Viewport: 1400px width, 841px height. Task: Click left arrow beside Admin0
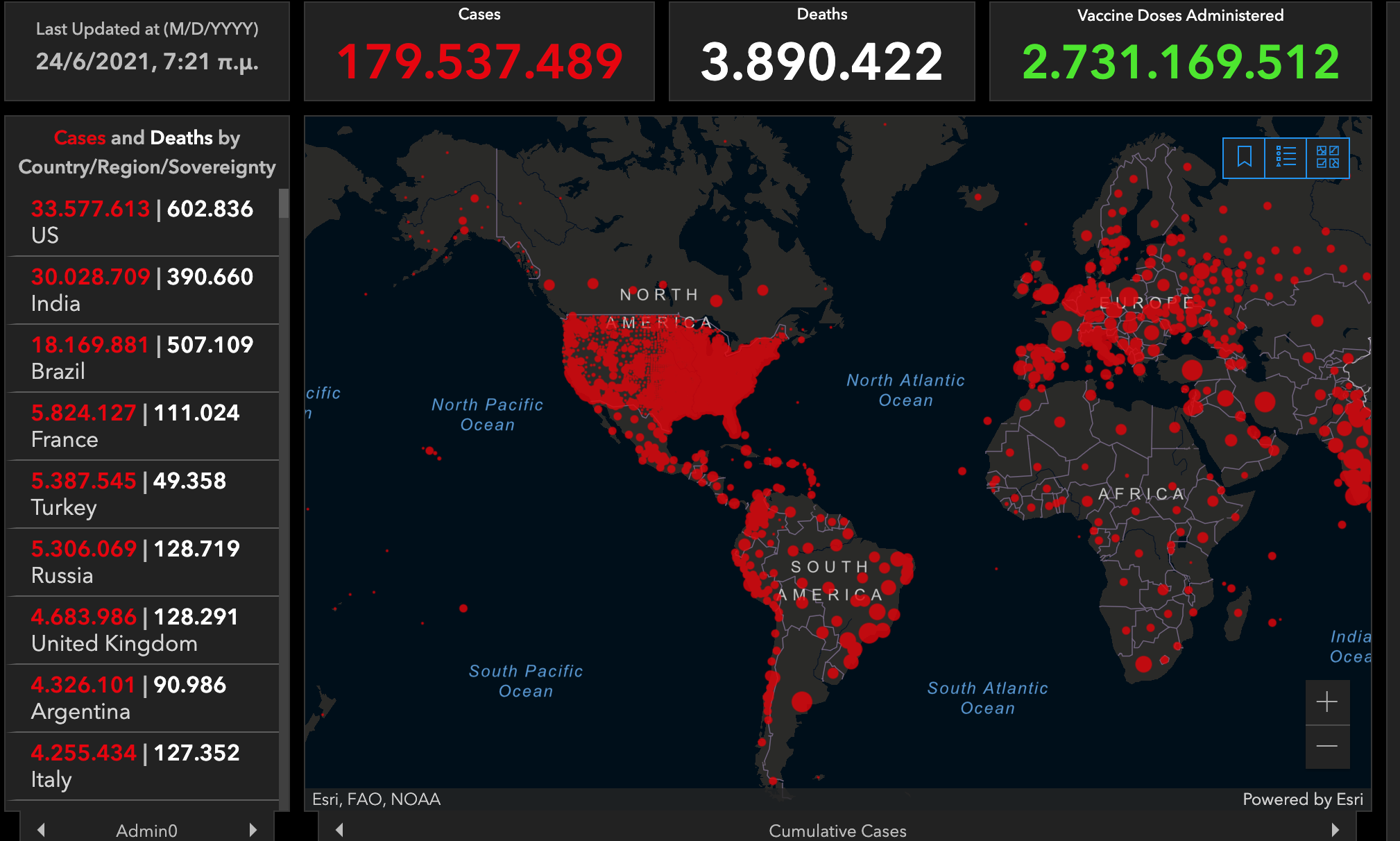tap(42, 830)
